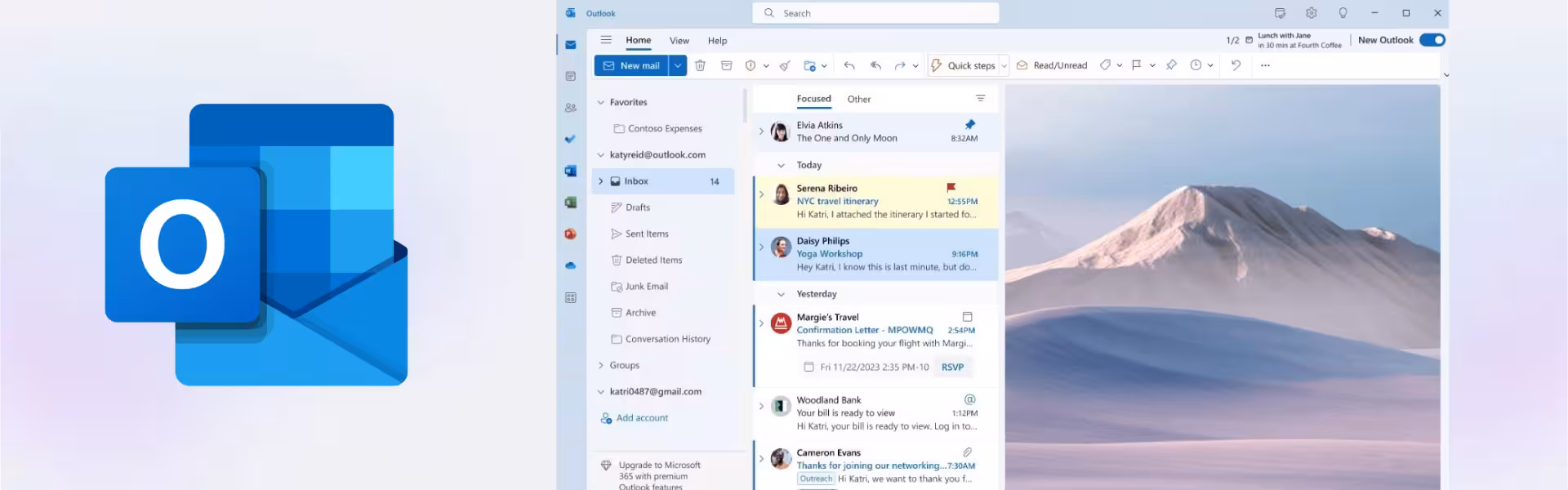Collapse the Today message group
1568x490 pixels.
coord(781,165)
